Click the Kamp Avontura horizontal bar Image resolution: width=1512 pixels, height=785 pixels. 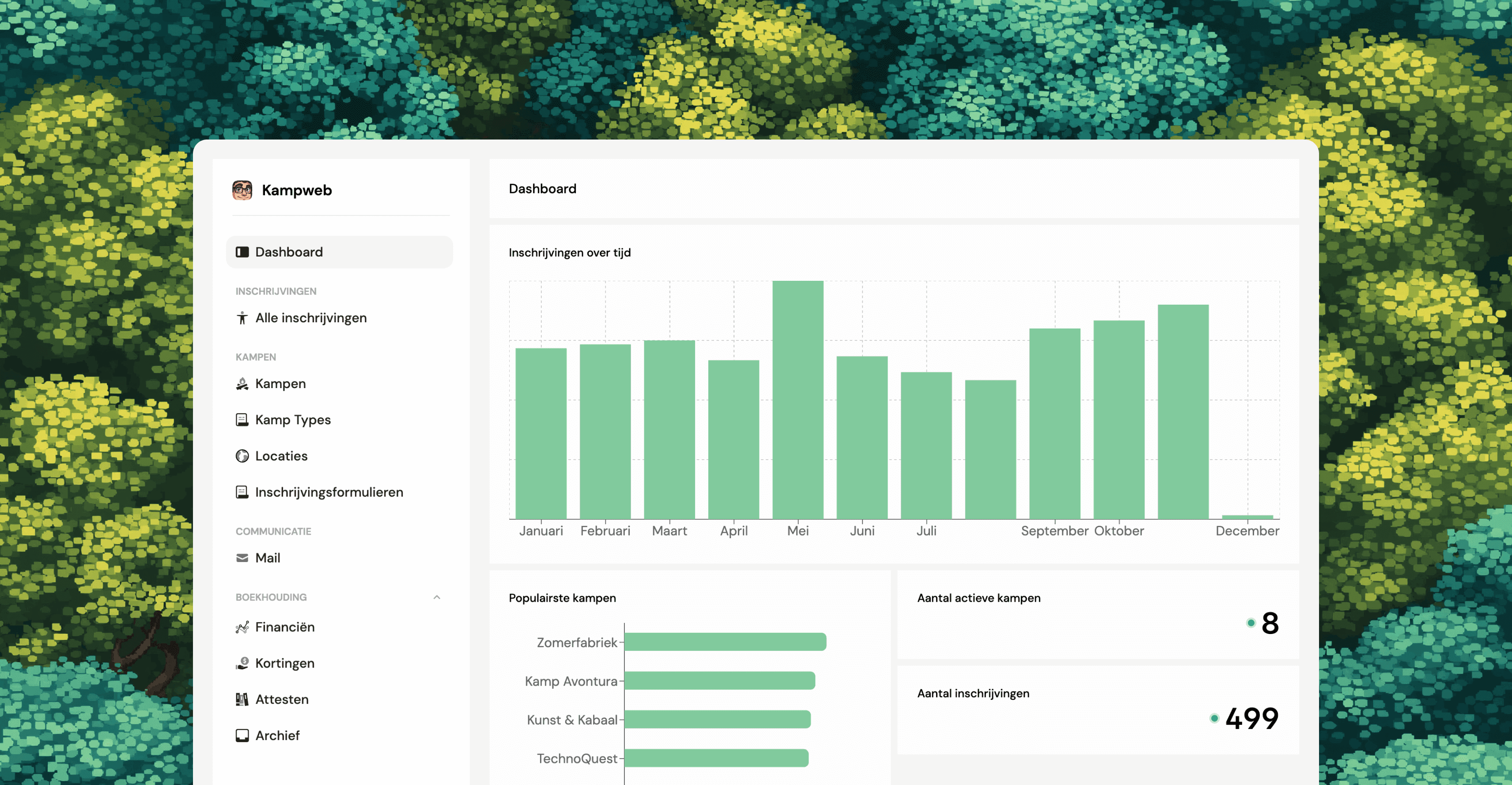[x=719, y=680]
